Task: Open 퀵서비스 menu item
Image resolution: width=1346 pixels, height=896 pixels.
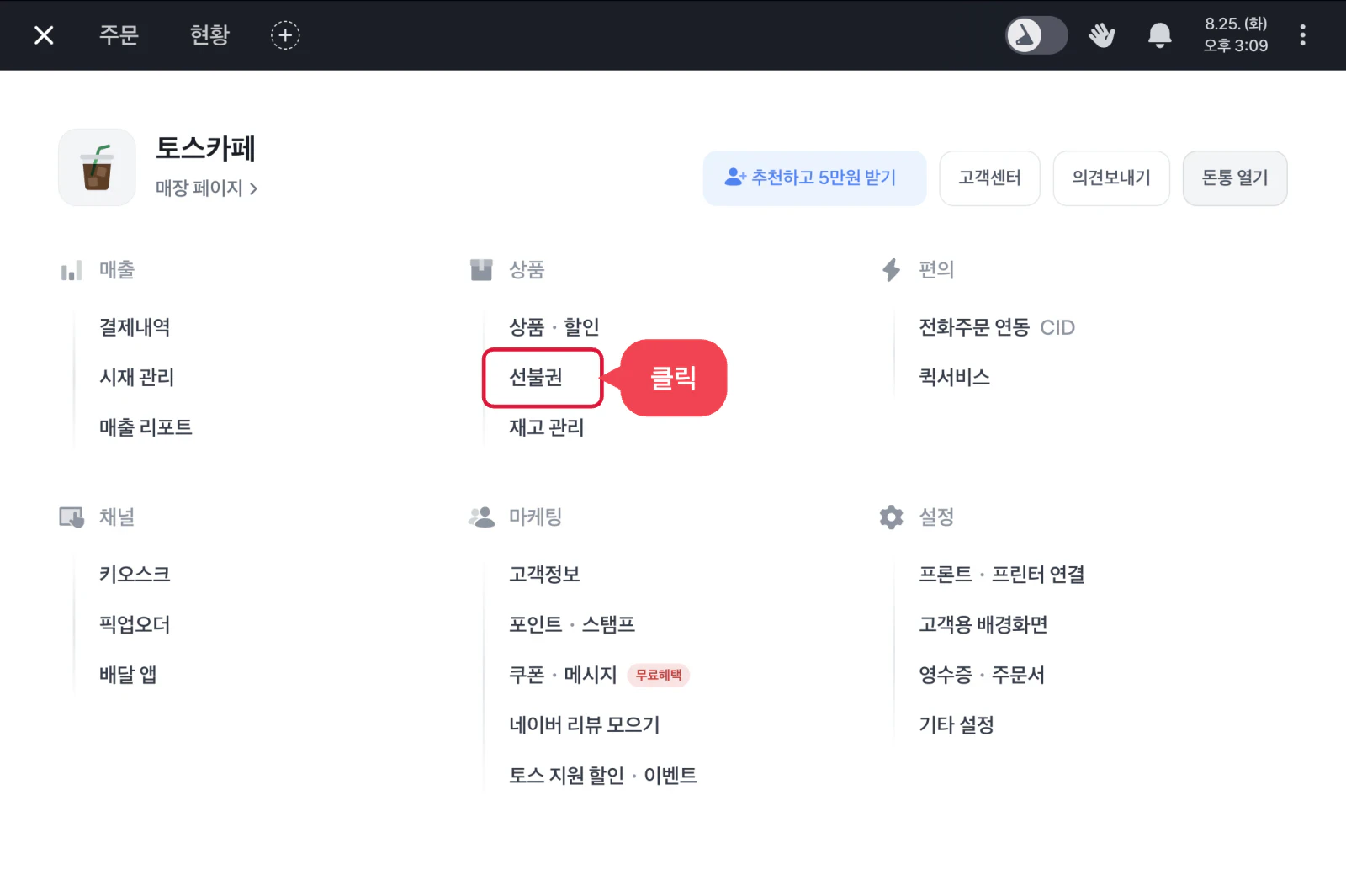Action: point(954,377)
